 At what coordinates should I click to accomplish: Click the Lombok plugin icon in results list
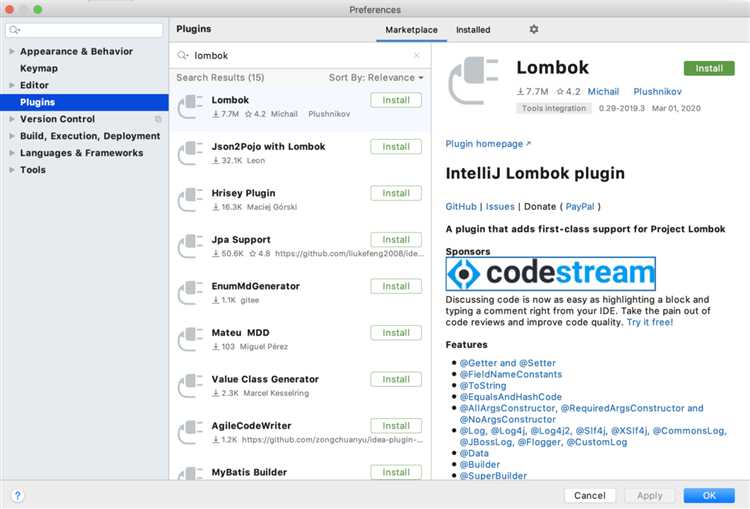190,107
